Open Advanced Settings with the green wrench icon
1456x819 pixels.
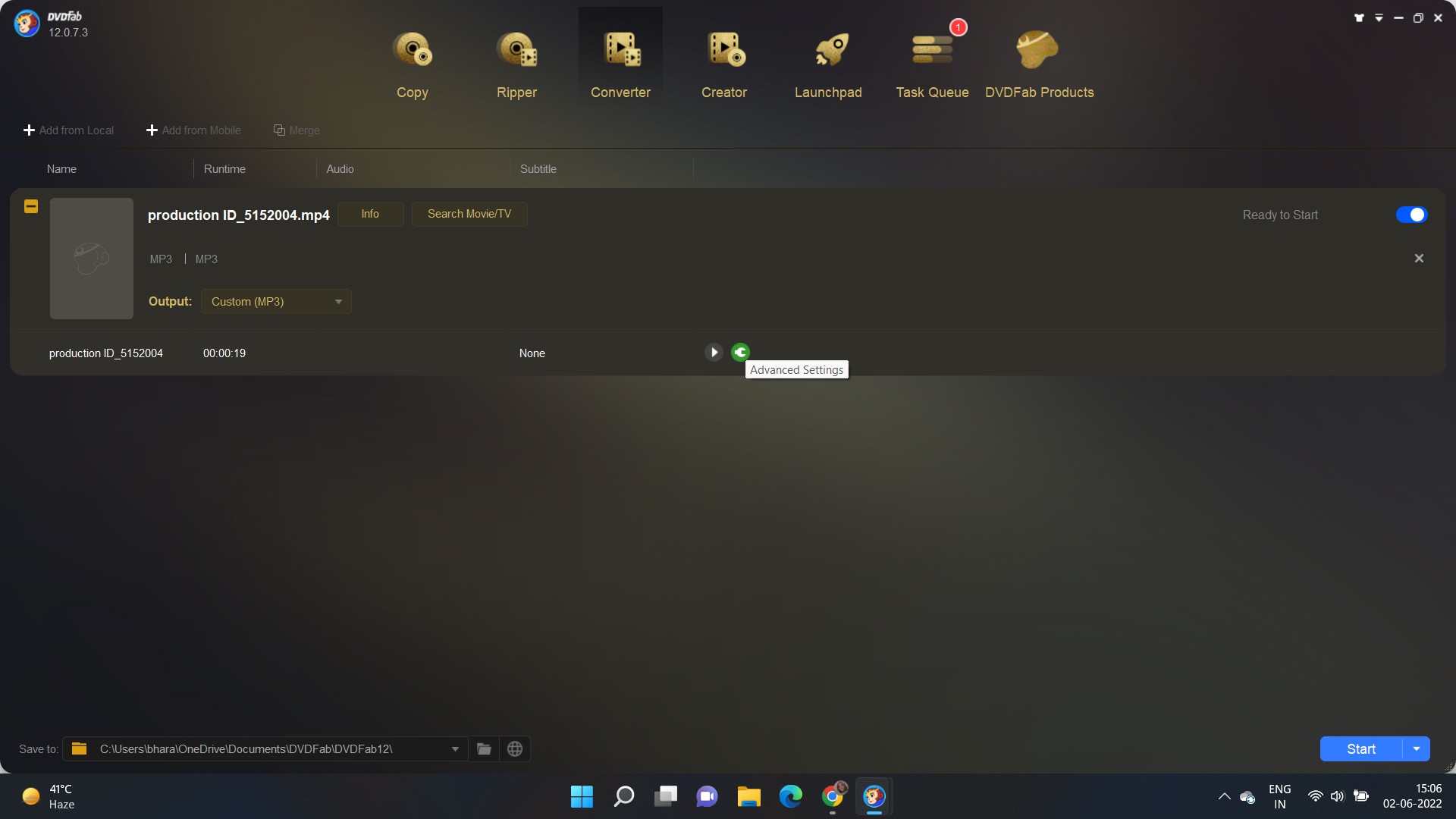pyautogui.click(x=740, y=352)
